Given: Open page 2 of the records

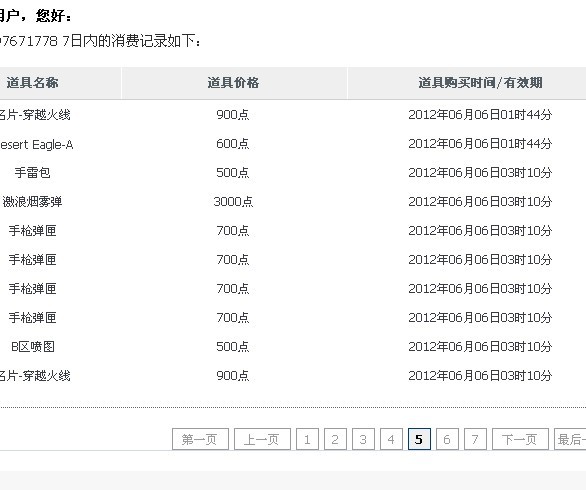Looking at the screenshot, I should (x=335, y=439).
